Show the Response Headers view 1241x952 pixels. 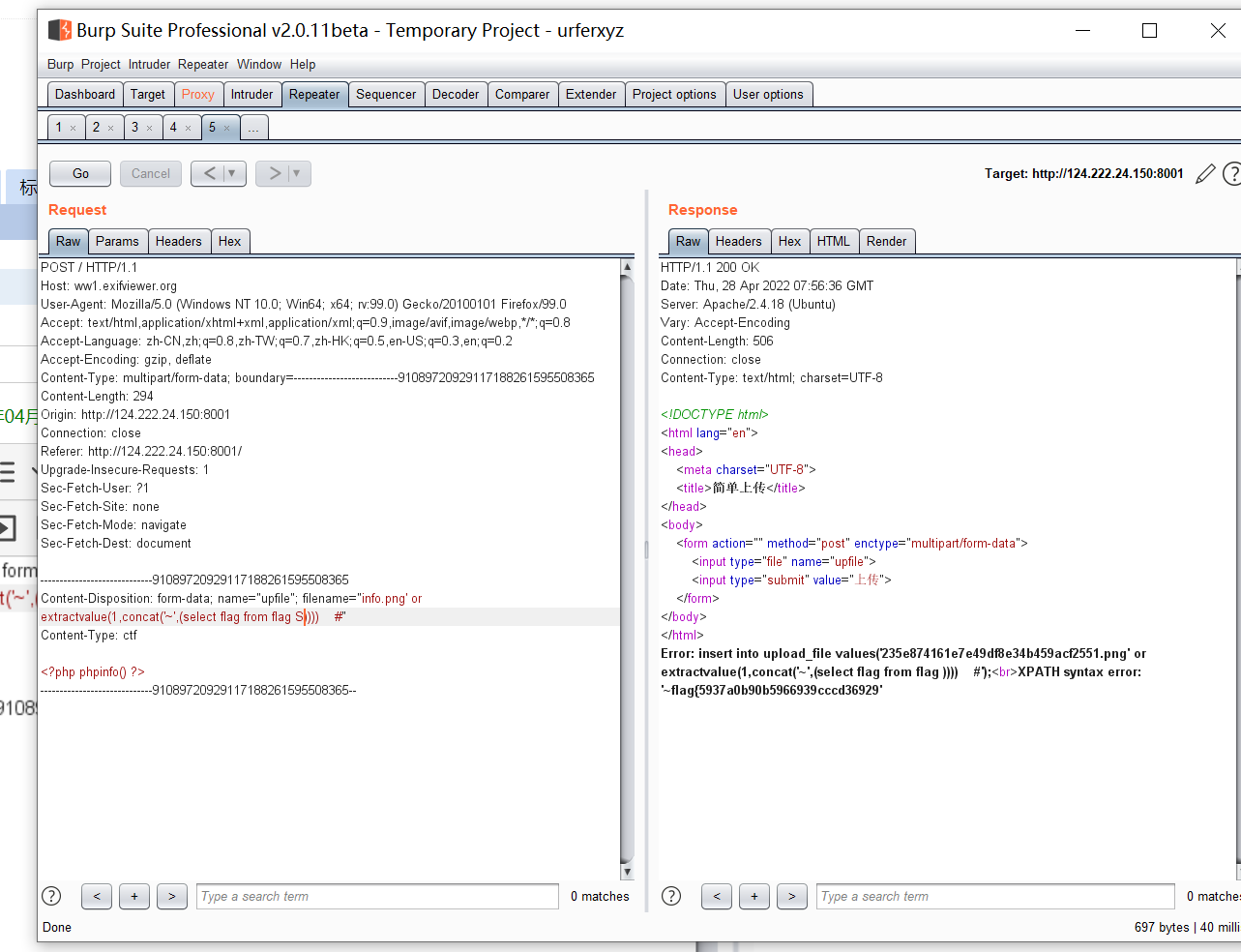(x=739, y=241)
